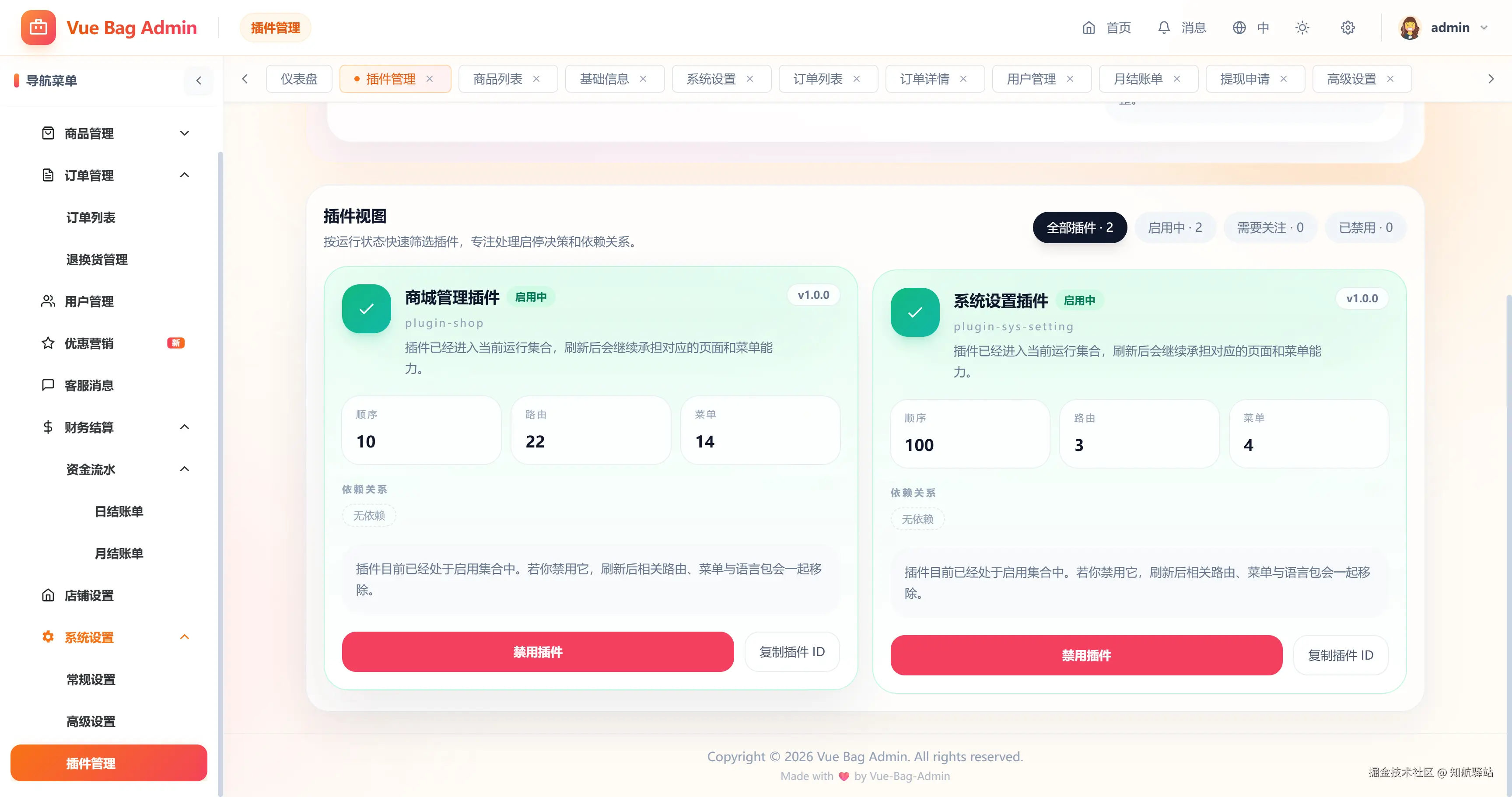This screenshot has width=1512, height=797.
Task: Open 退换货管理 in sidebar
Action: click(x=97, y=259)
